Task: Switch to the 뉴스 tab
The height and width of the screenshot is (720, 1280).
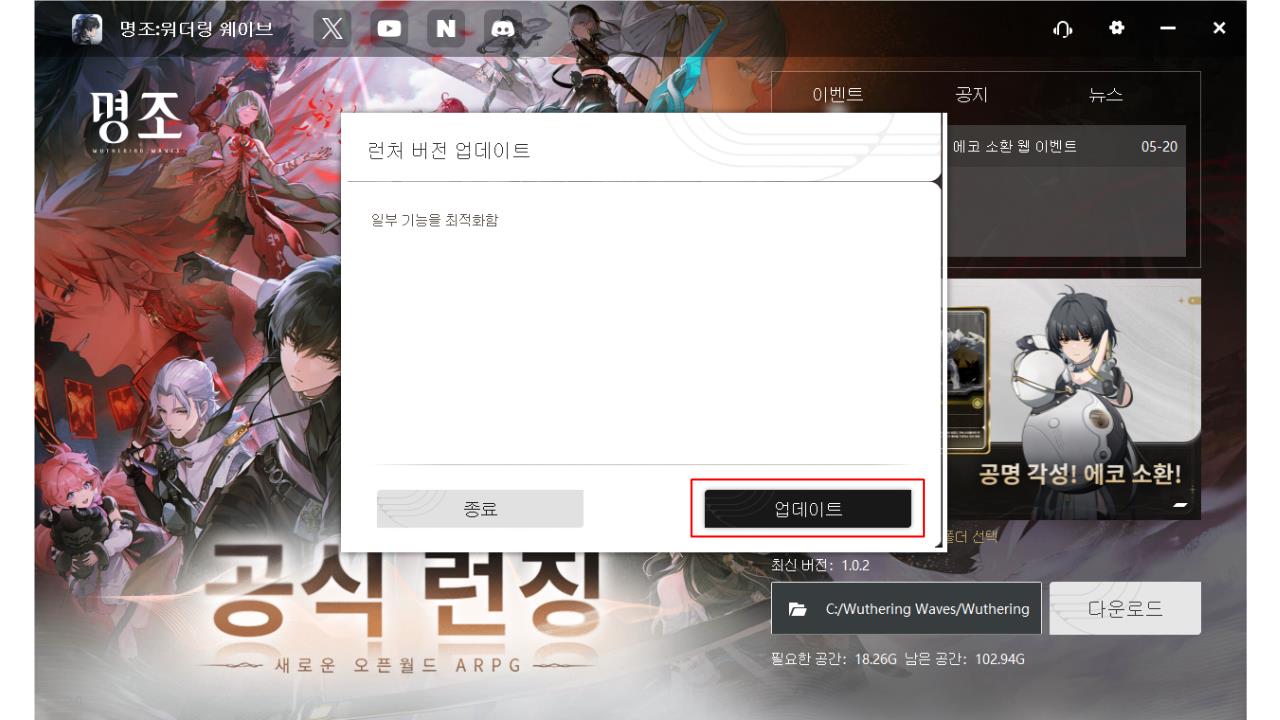Action: 1104,94
